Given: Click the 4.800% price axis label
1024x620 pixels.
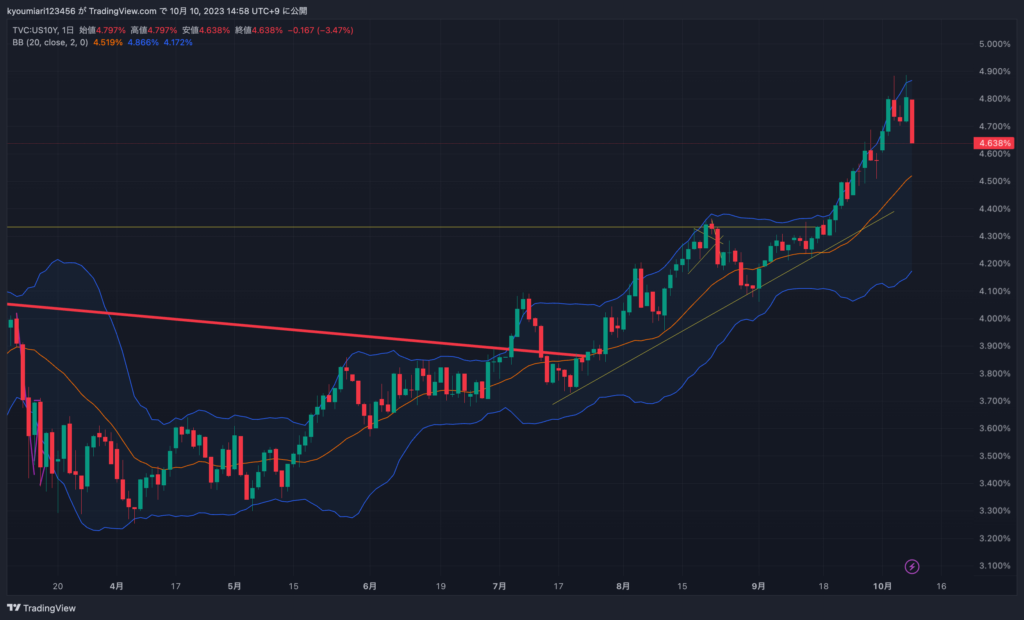Looking at the screenshot, I should (x=995, y=99).
